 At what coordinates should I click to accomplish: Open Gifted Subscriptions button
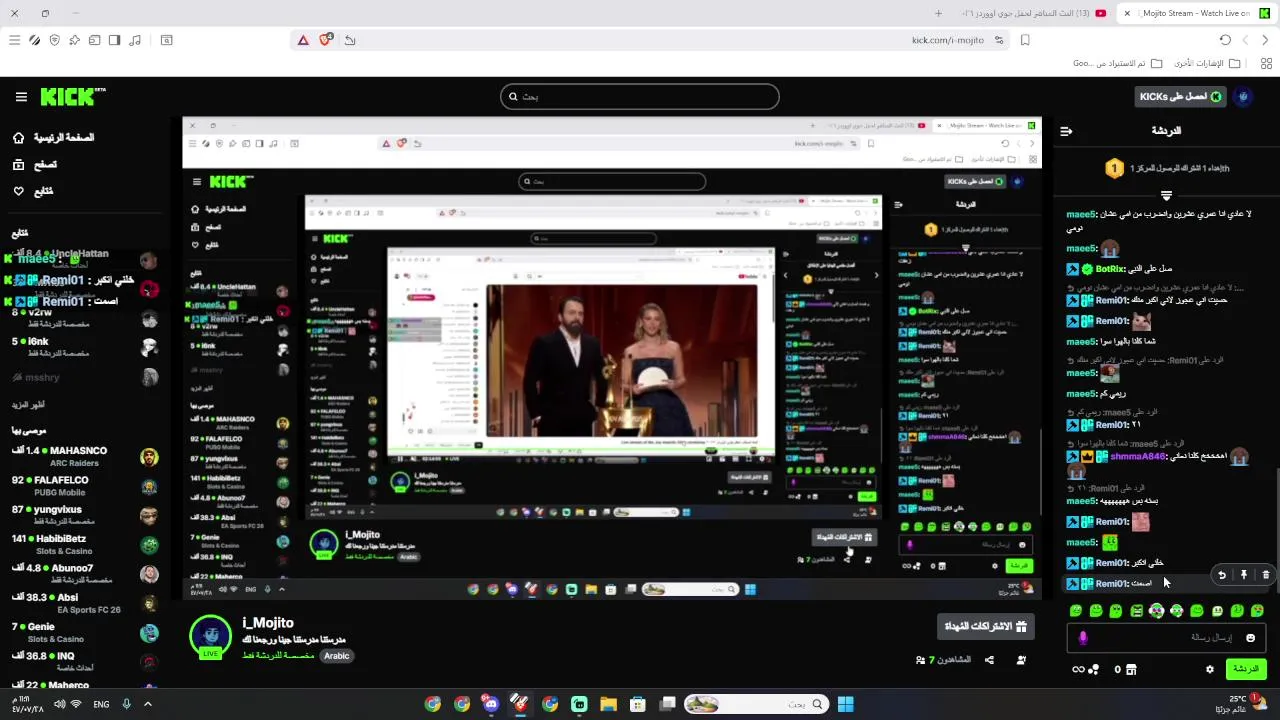click(985, 627)
